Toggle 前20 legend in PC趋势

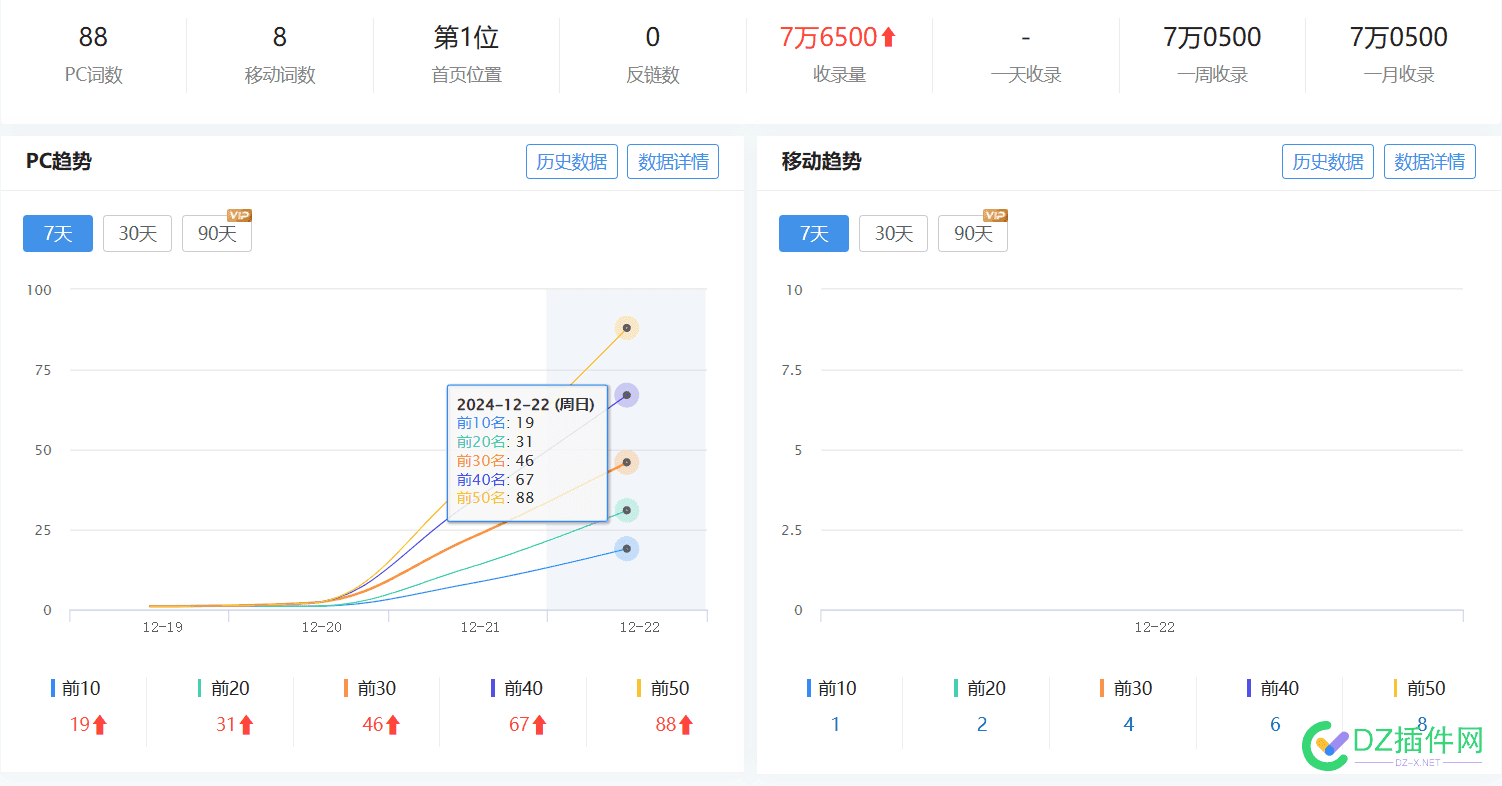click(223, 688)
